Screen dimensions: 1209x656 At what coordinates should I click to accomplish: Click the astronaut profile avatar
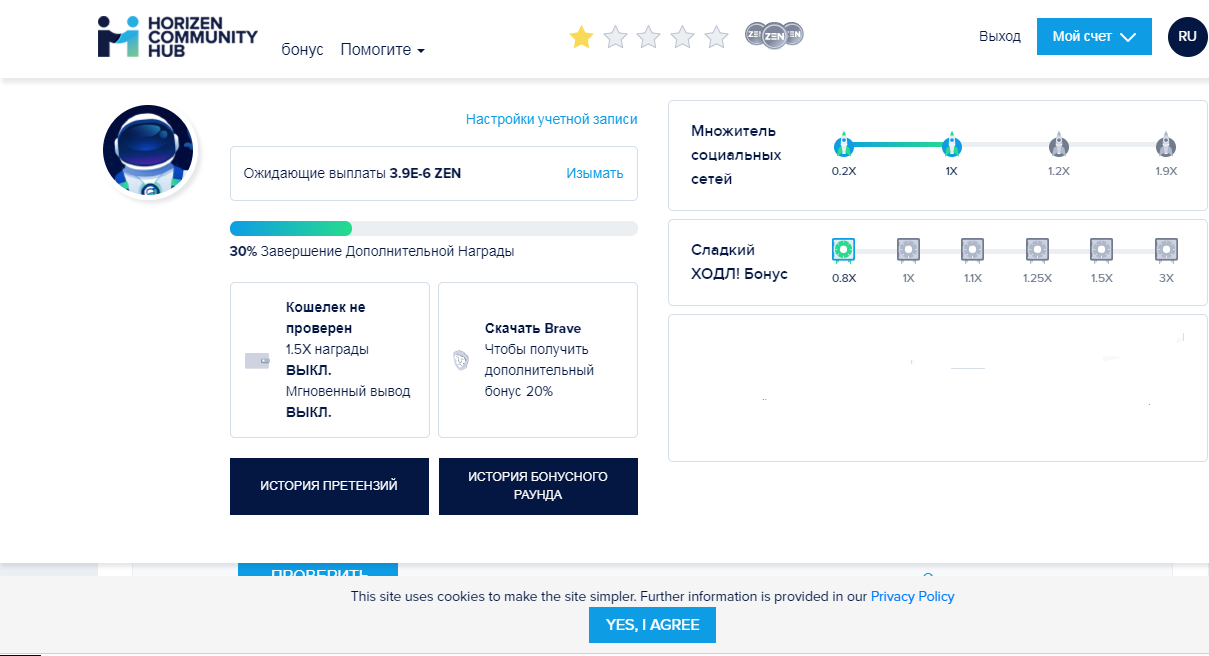point(148,150)
